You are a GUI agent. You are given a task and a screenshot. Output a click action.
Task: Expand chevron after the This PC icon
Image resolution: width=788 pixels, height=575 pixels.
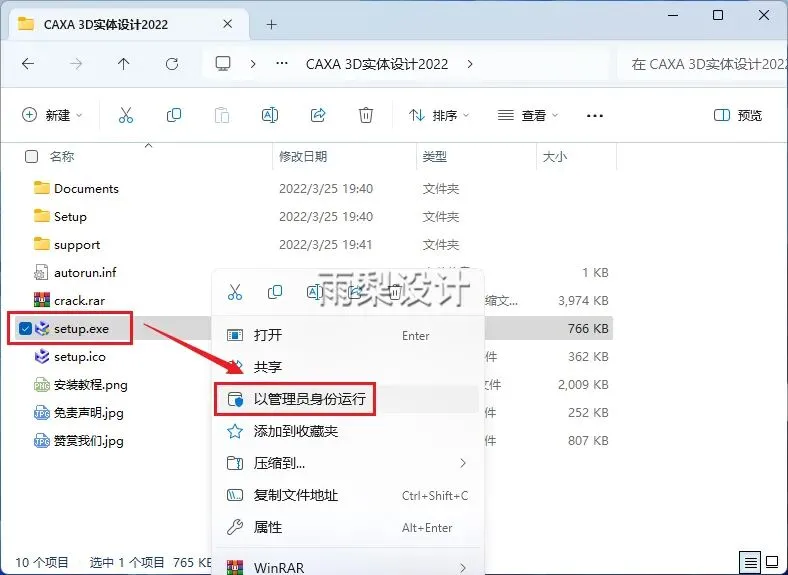pyautogui.click(x=253, y=64)
